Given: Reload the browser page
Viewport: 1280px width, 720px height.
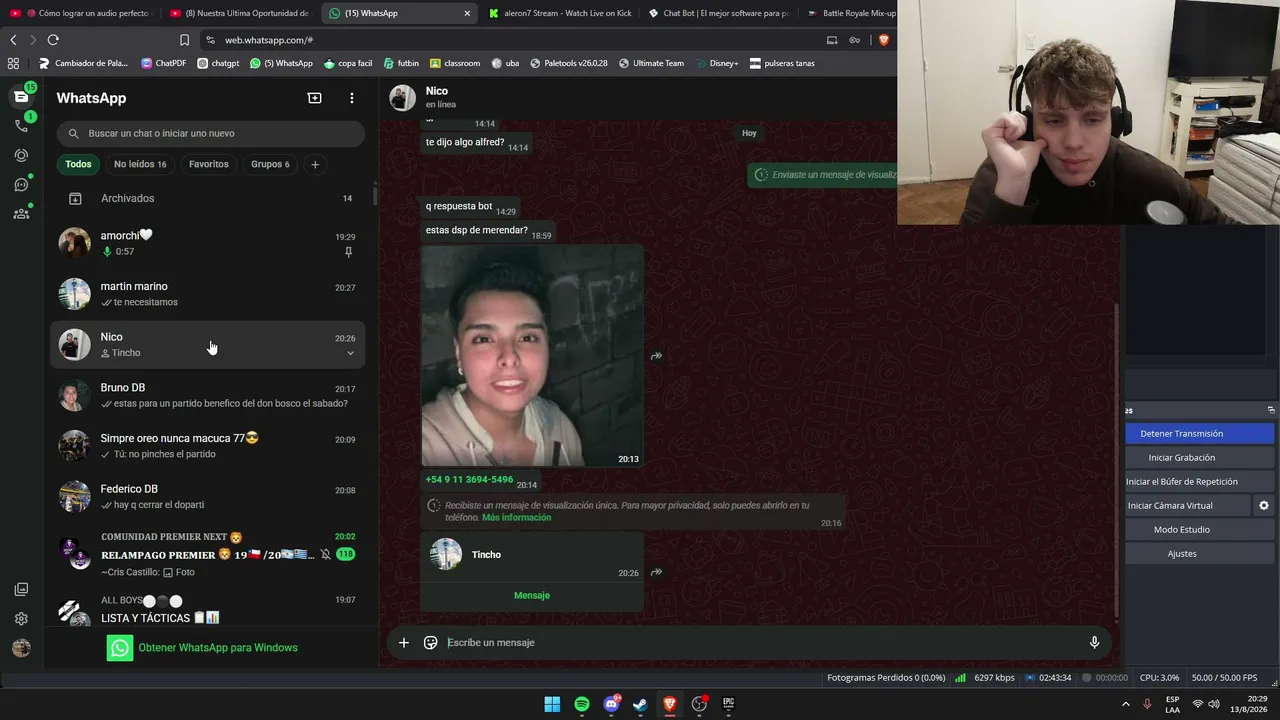Looking at the screenshot, I should tap(53, 40).
